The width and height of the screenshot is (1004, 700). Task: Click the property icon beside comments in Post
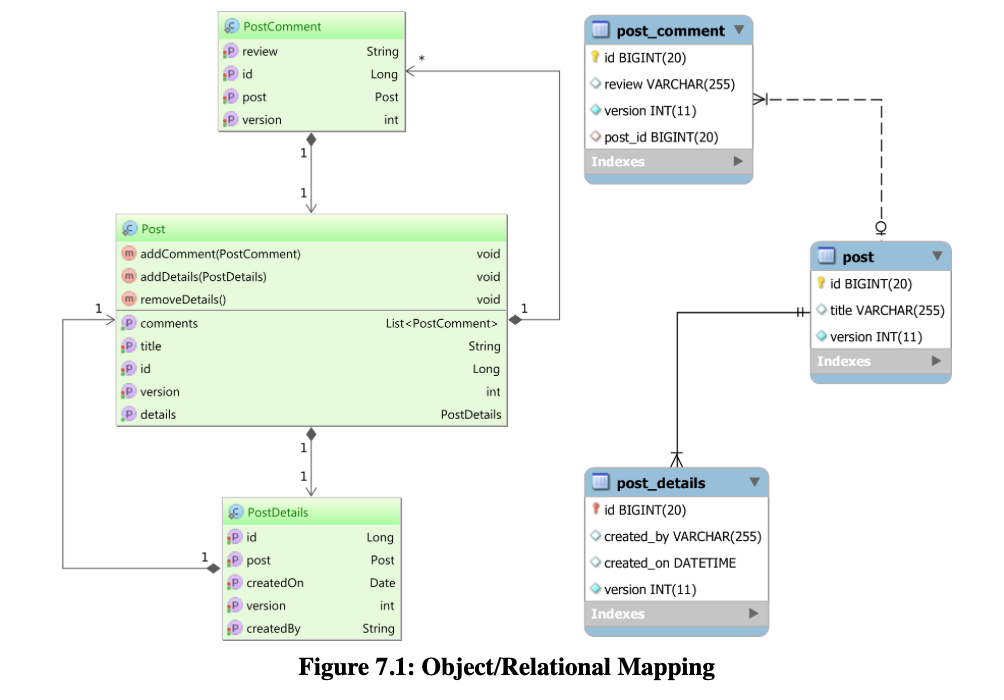pos(129,323)
